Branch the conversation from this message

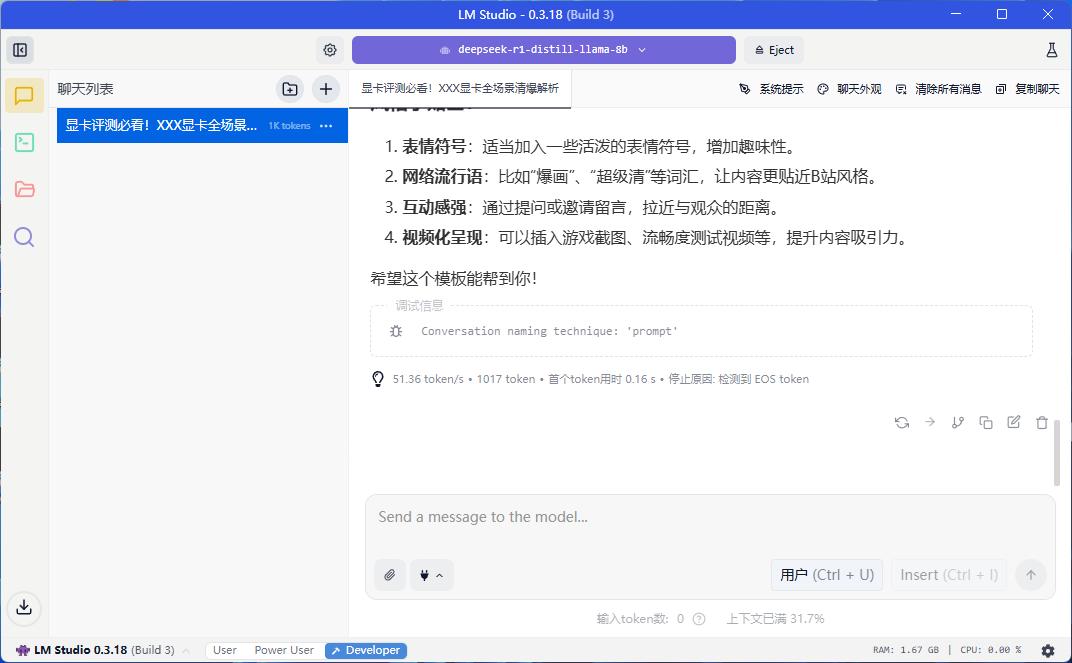(x=958, y=422)
